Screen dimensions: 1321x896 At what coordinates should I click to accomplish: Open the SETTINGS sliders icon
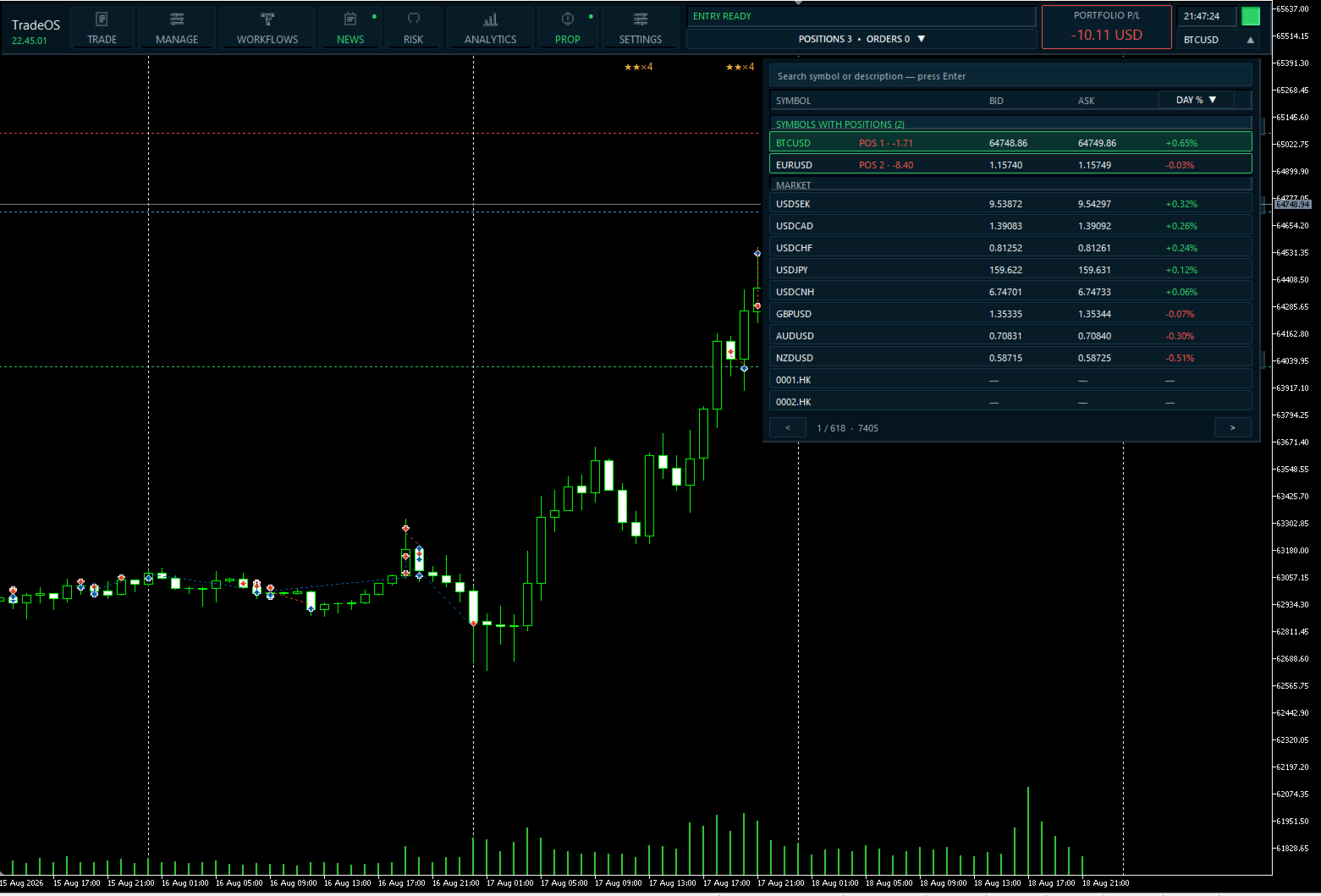641,19
